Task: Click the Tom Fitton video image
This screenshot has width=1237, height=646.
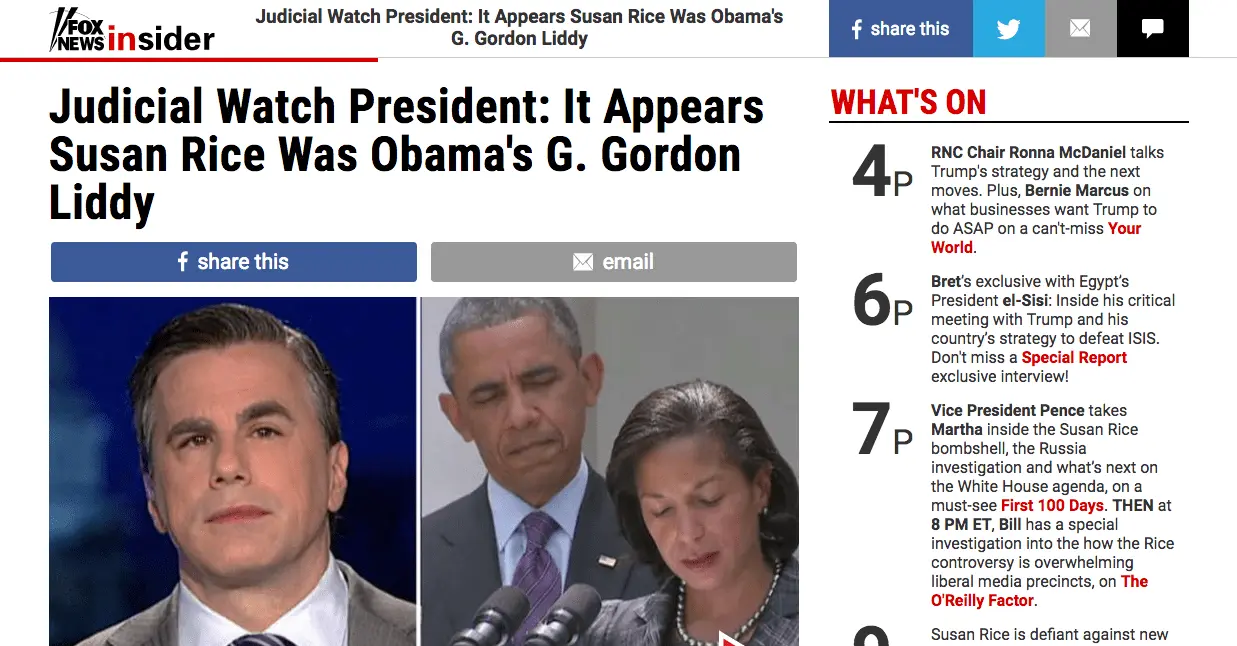Action: (232, 471)
